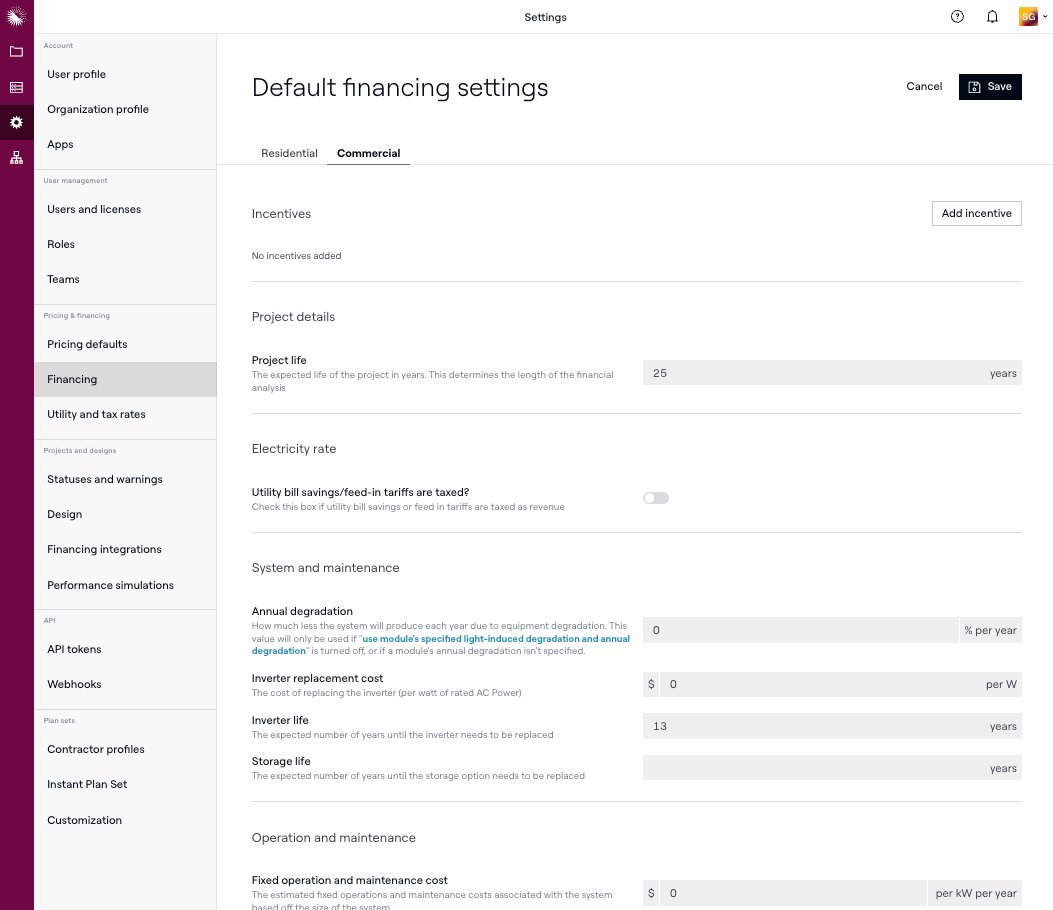Click the Add incentive button

pyautogui.click(x=976, y=213)
